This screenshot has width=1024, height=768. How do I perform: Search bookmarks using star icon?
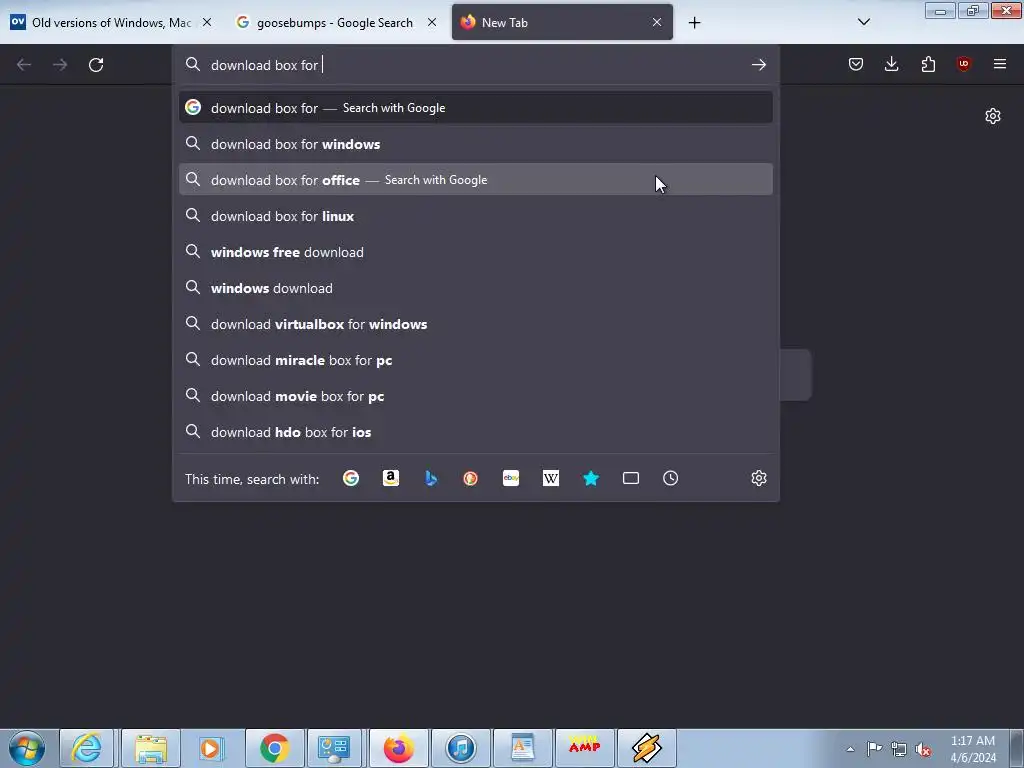point(590,478)
